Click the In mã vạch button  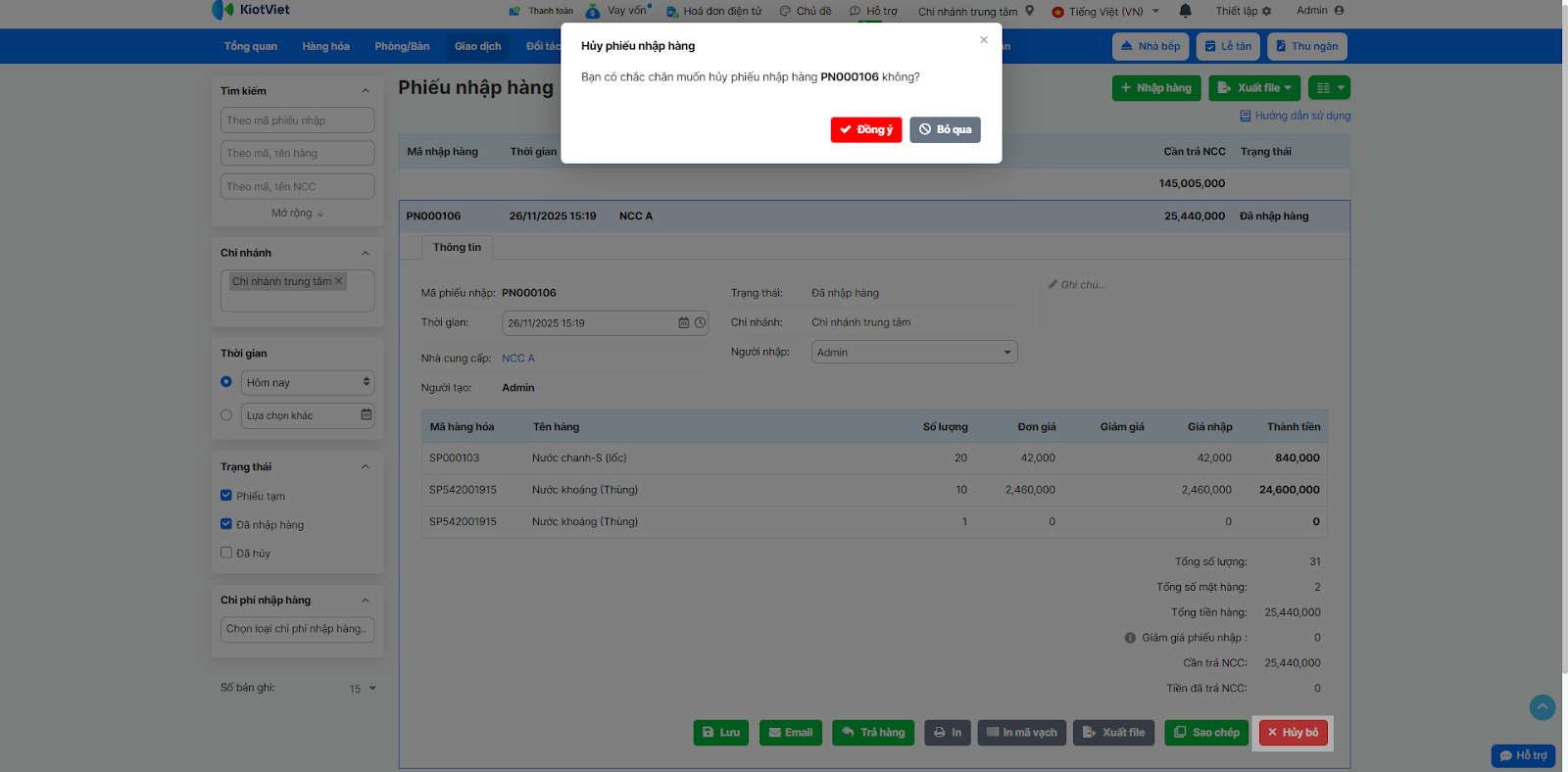1021,733
